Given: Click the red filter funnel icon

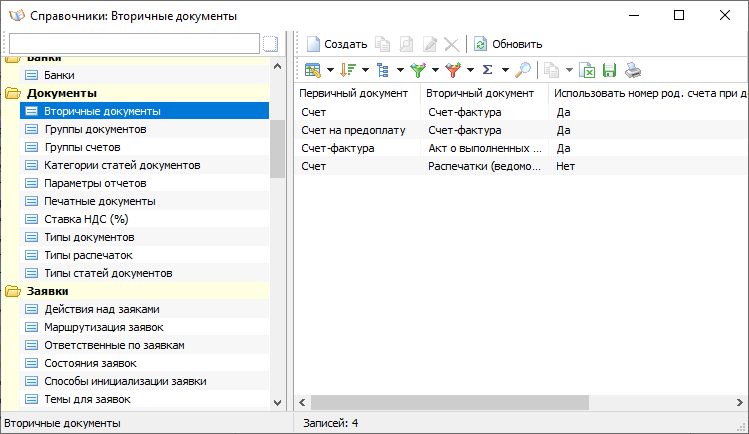Looking at the screenshot, I should (x=453, y=70).
